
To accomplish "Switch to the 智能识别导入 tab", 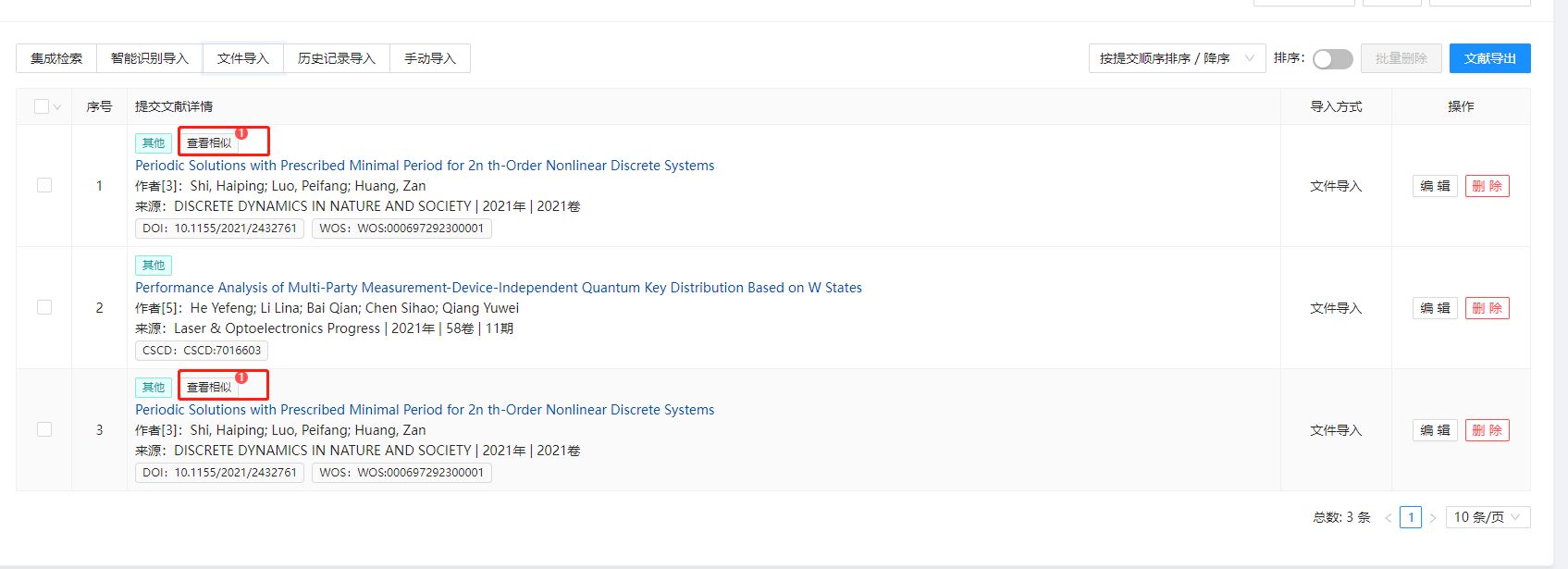I will point(150,58).
